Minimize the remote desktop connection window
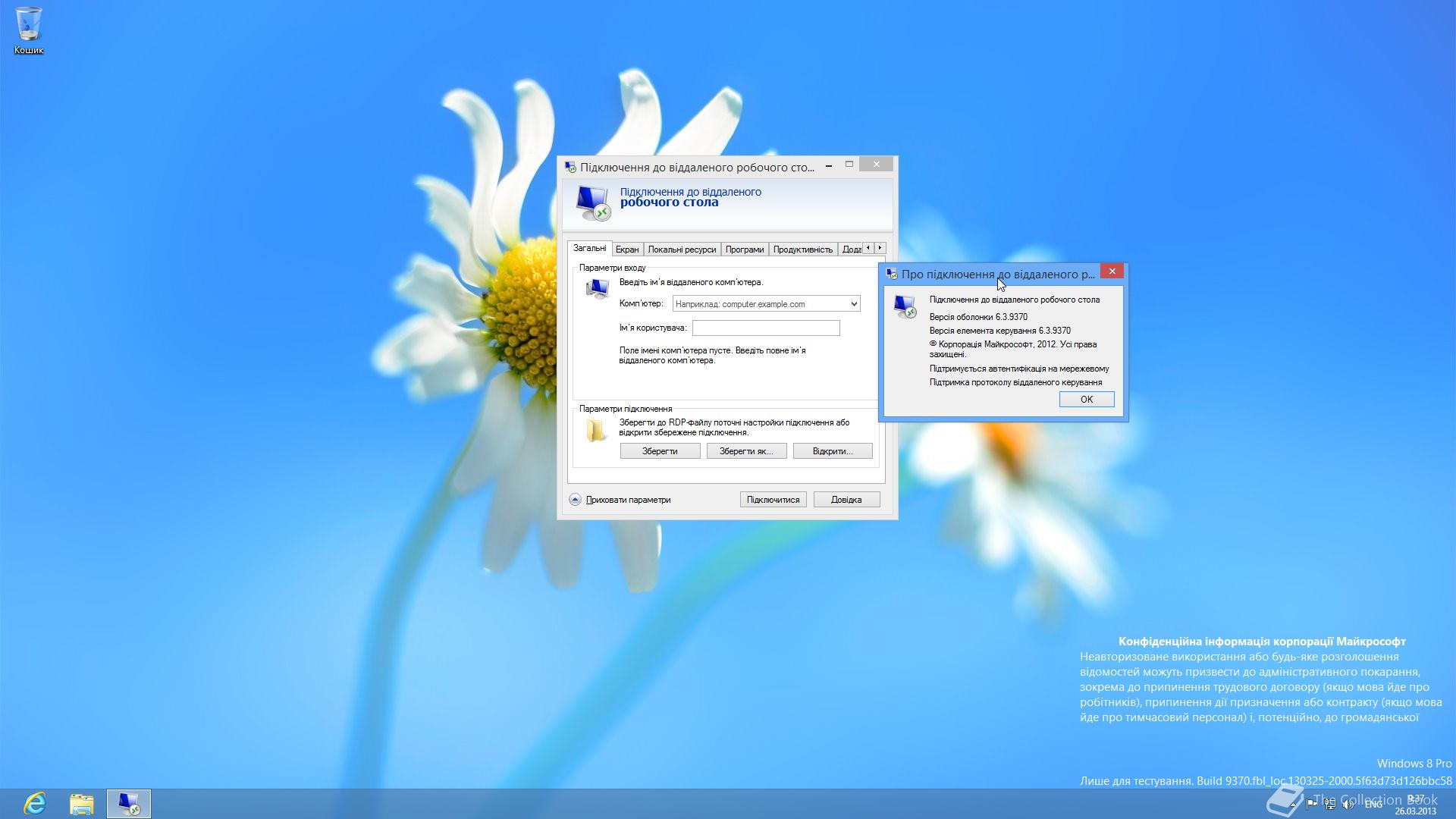1456x819 pixels. click(x=829, y=165)
